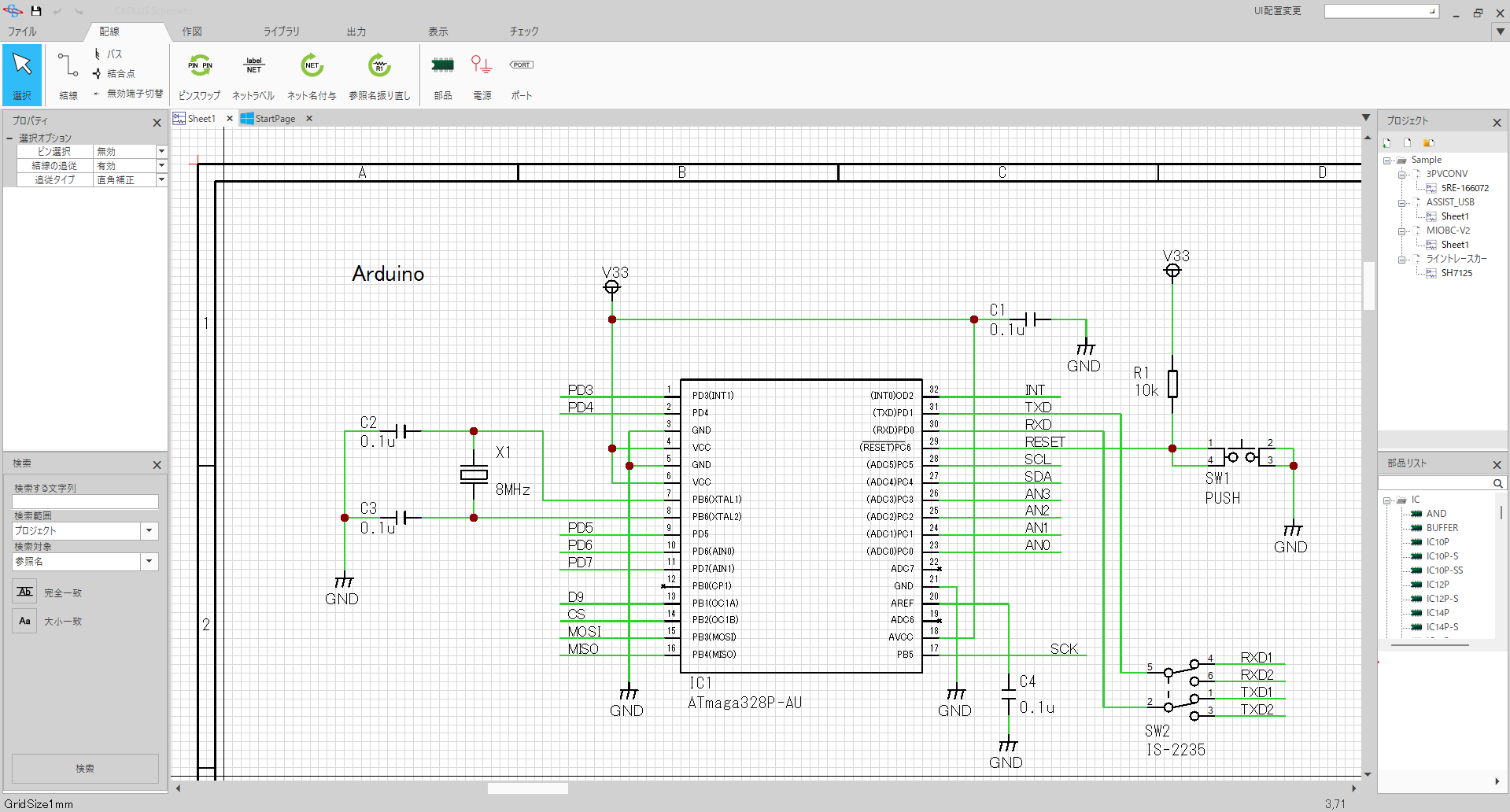Open the ピンスワップ pin swap tool
Viewport: 1510px width, 812px height.
tap(199, 76)
